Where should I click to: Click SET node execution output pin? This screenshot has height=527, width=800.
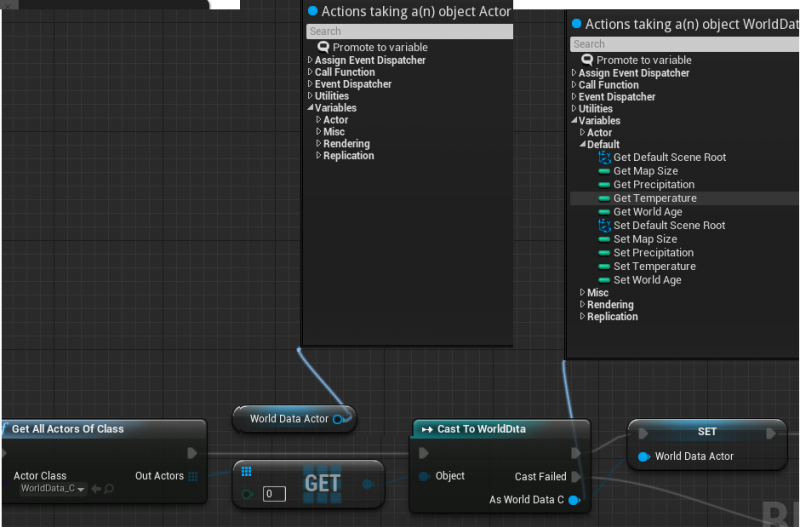click(x=771, y=433)
